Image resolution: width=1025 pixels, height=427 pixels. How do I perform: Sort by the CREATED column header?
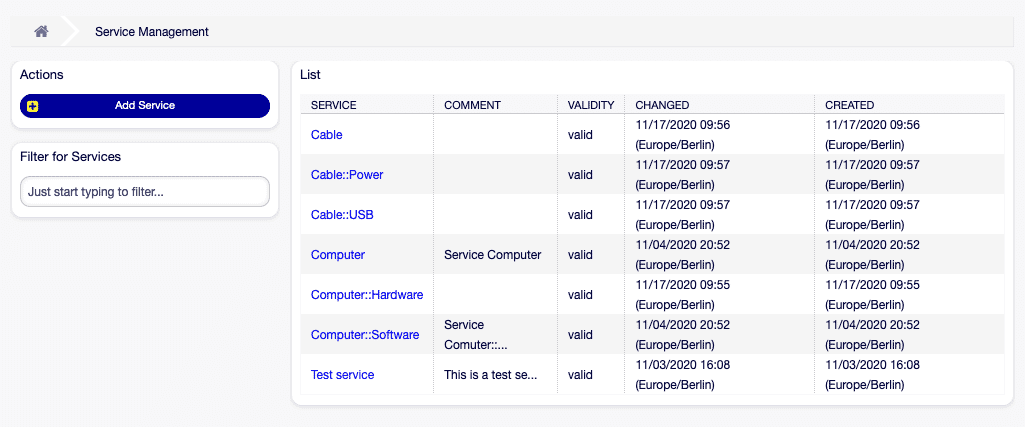pos(849,105)
